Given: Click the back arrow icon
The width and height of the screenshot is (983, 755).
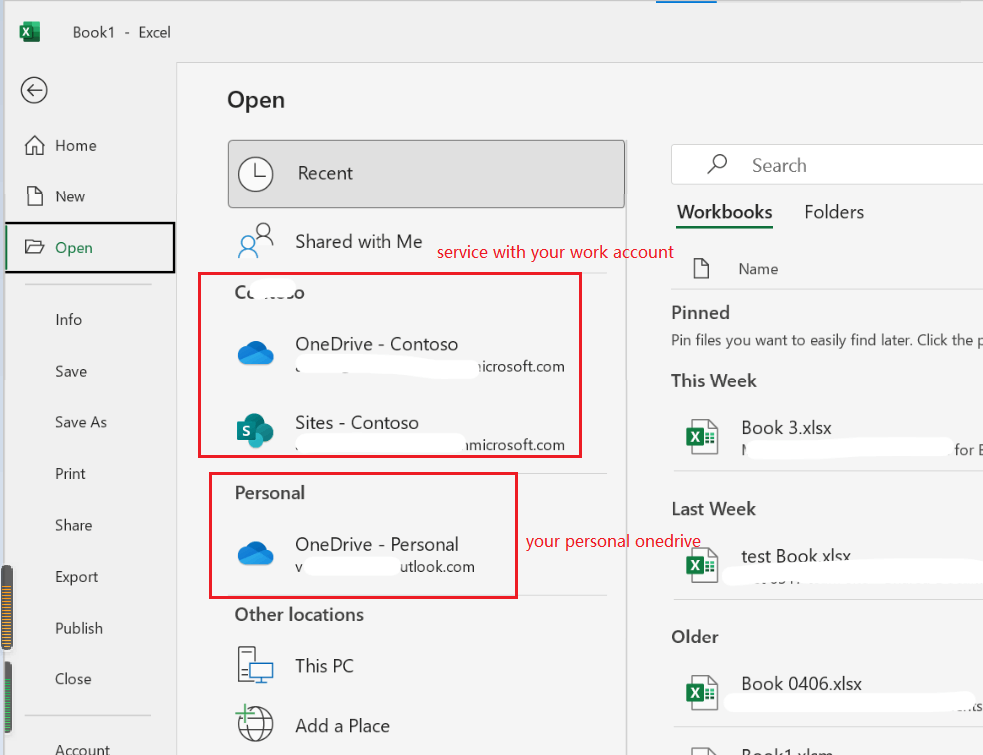Looking at the screenshot, I should click(34, 90).
